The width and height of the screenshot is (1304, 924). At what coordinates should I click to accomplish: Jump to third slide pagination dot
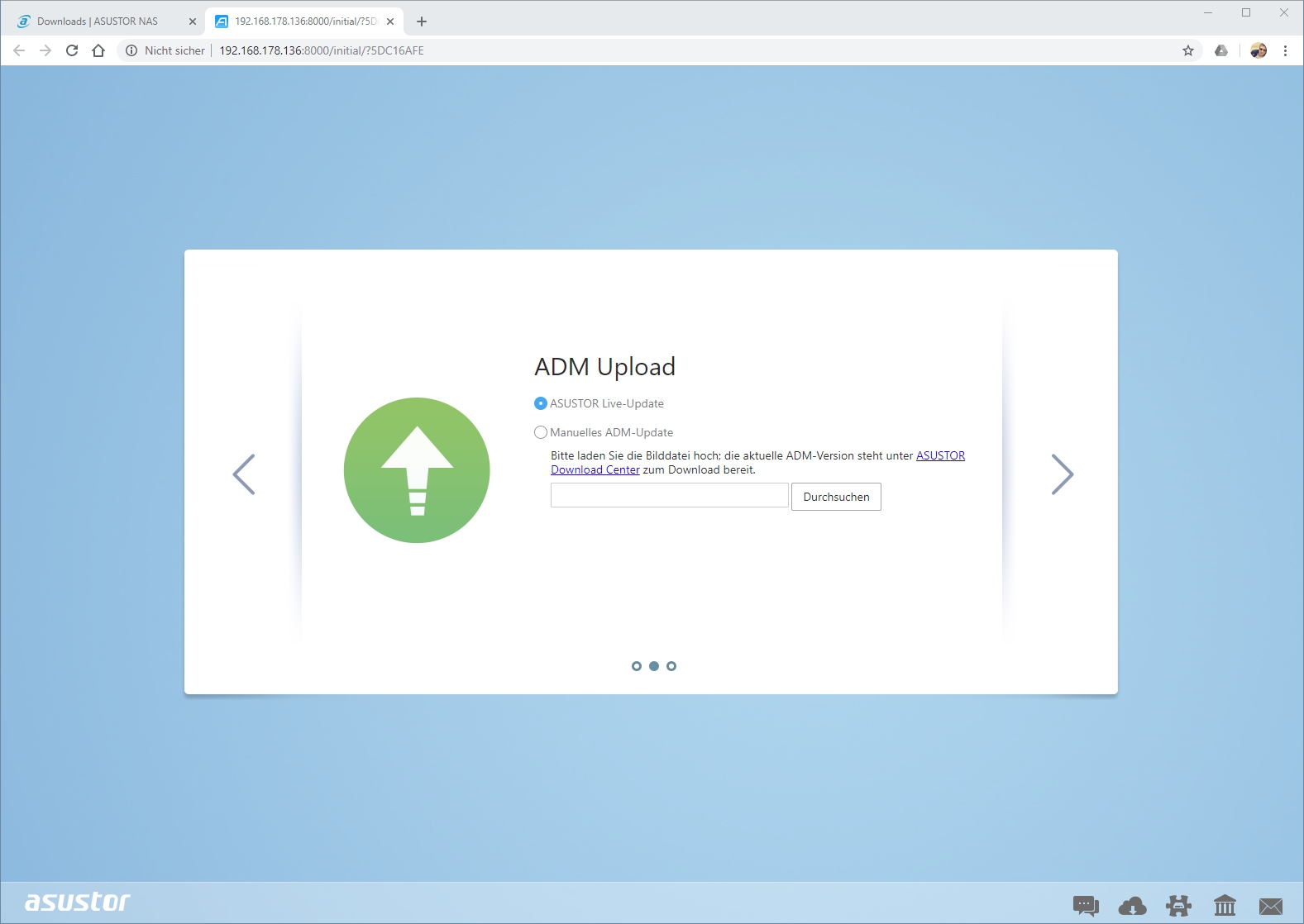click(671, 666)
